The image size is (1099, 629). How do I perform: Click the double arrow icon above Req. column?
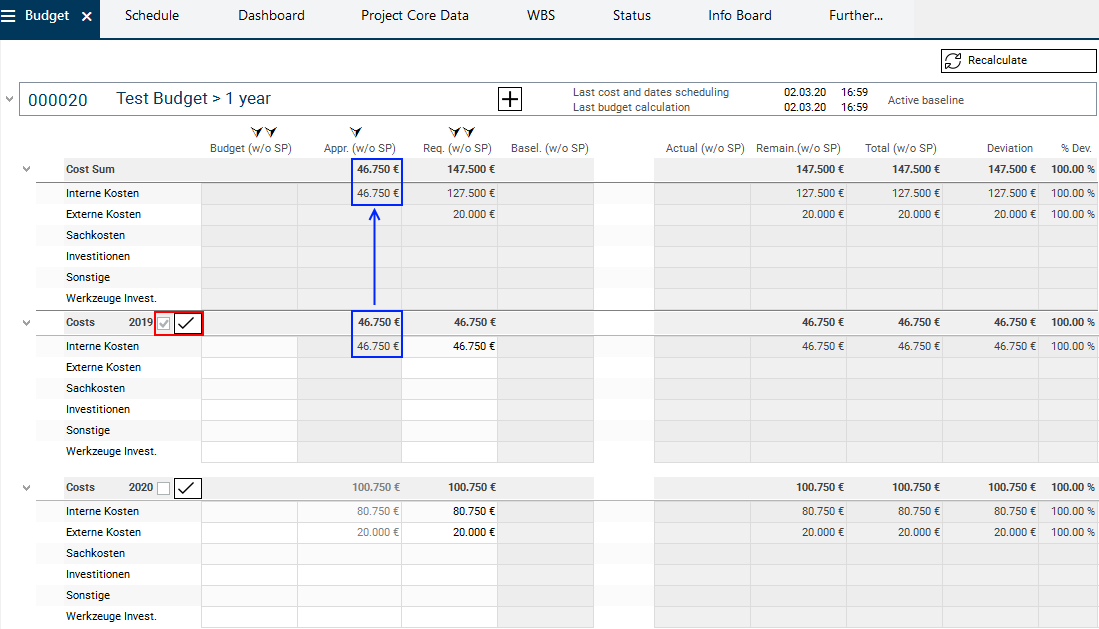click(x=461, y=132)
